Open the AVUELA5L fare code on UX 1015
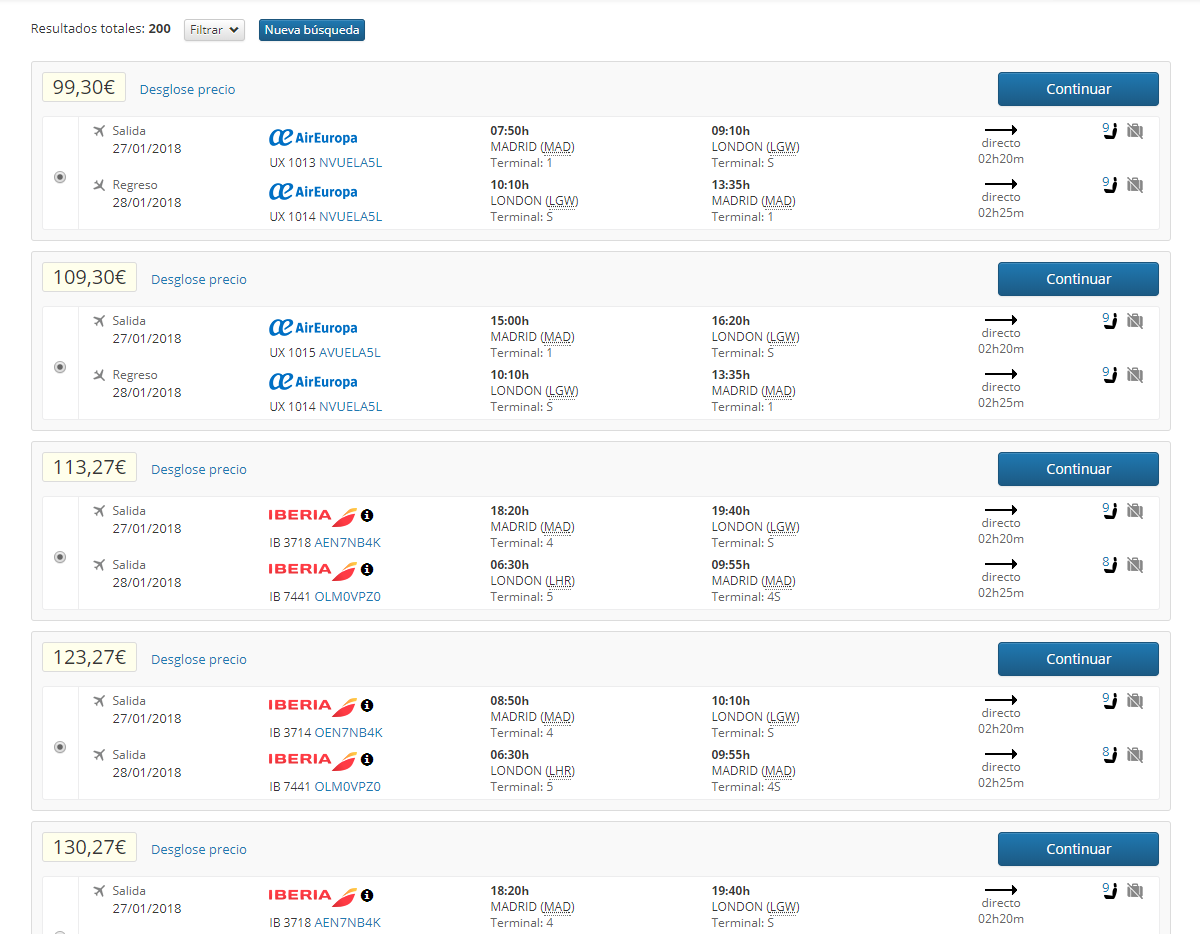This screenshot has height=934, width=1200. tap(350, 353)
